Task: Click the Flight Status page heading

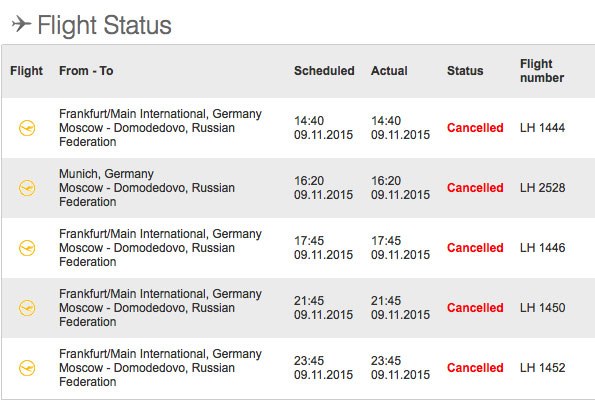Action: (104, 25)
